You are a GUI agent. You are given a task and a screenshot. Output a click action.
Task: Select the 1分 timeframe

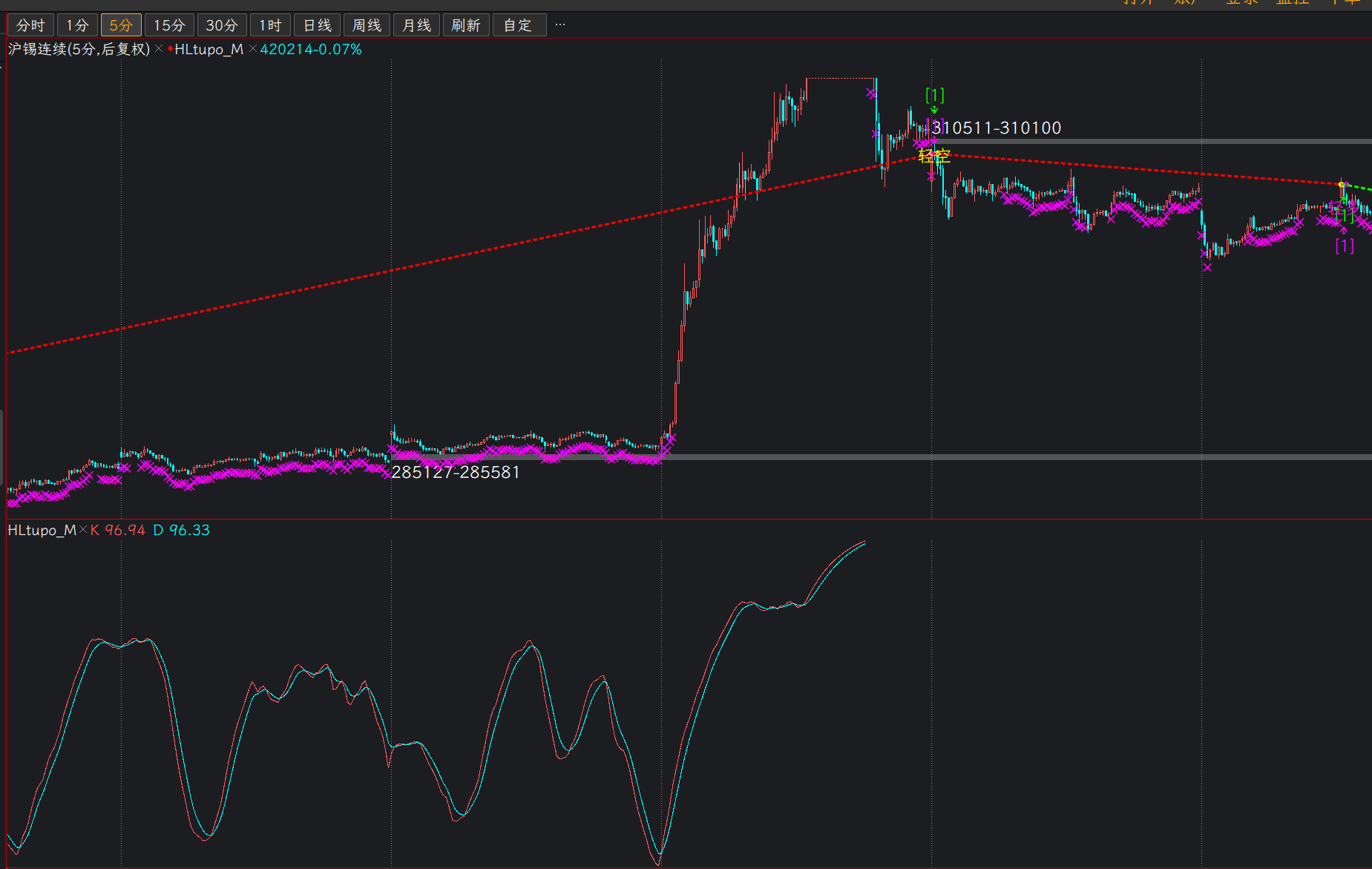(77, 25)
